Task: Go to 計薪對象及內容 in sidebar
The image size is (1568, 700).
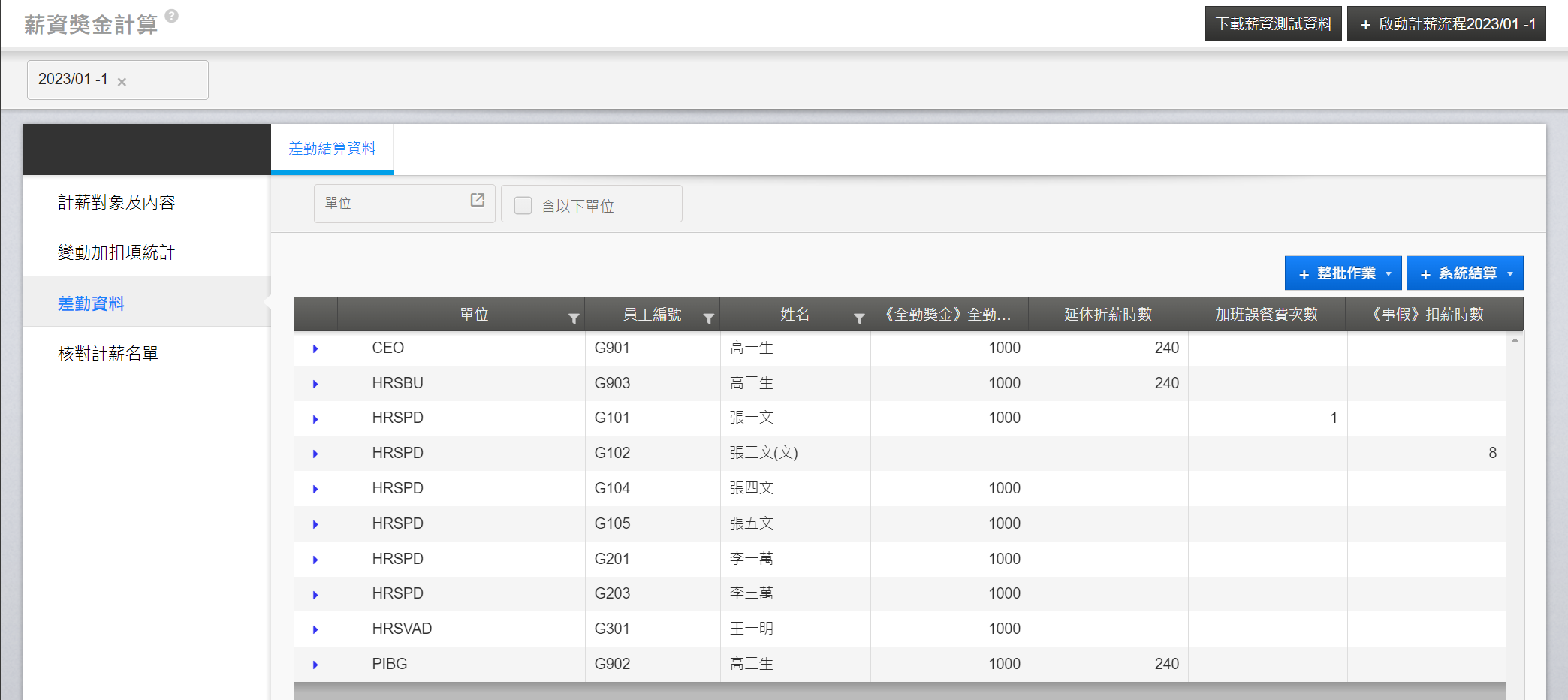Action: click(x=116, y=202)
